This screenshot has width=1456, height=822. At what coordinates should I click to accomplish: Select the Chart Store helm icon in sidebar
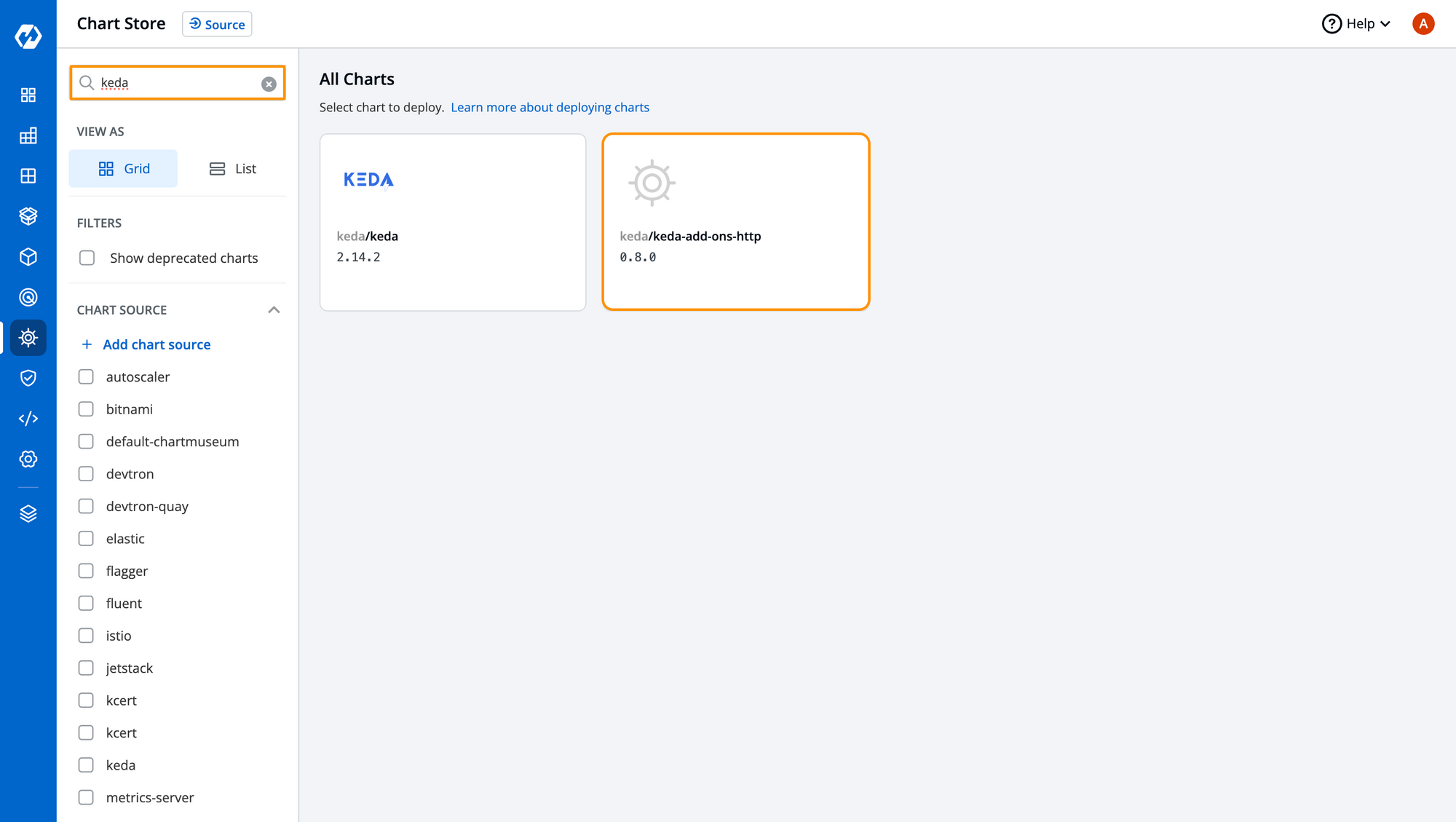coord(28,338)
